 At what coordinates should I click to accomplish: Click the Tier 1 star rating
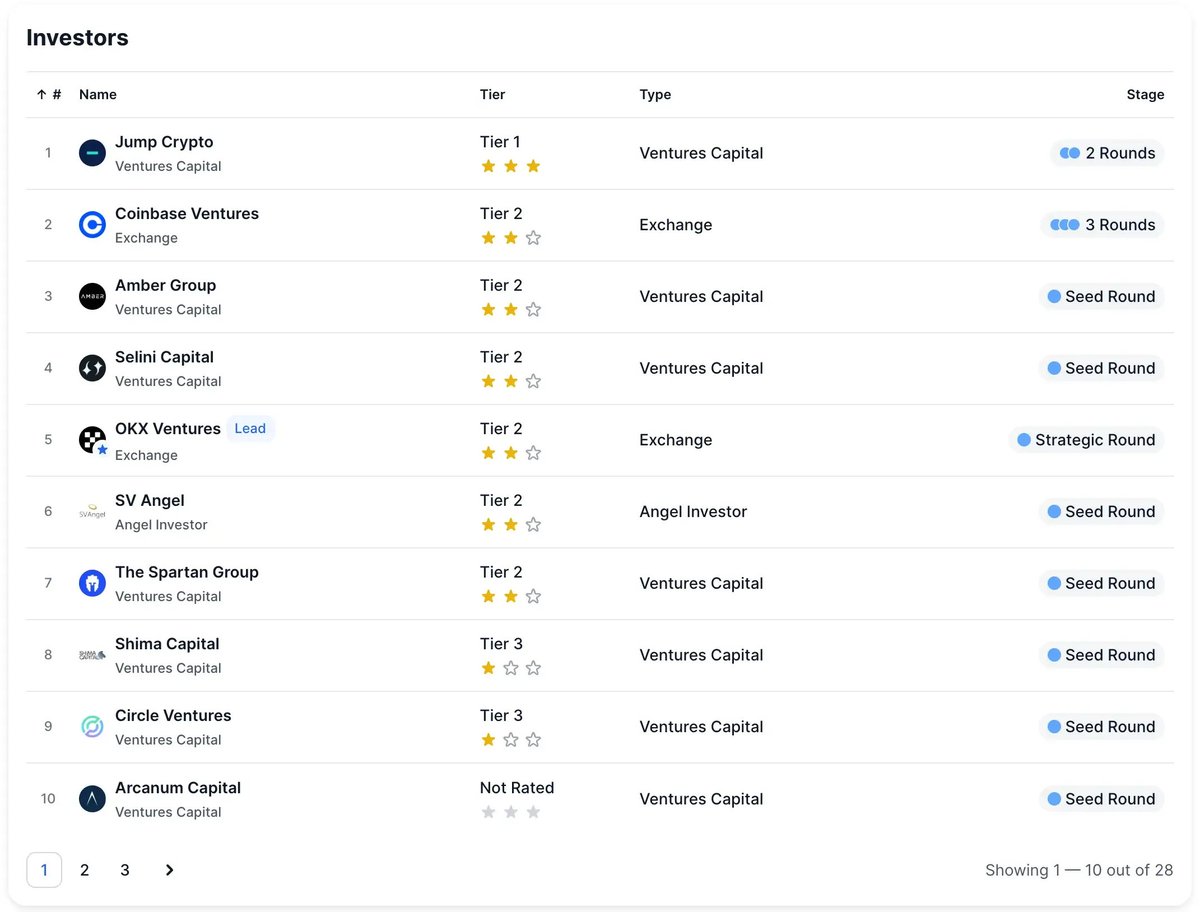pyautogui.click(x=510, y=166)
